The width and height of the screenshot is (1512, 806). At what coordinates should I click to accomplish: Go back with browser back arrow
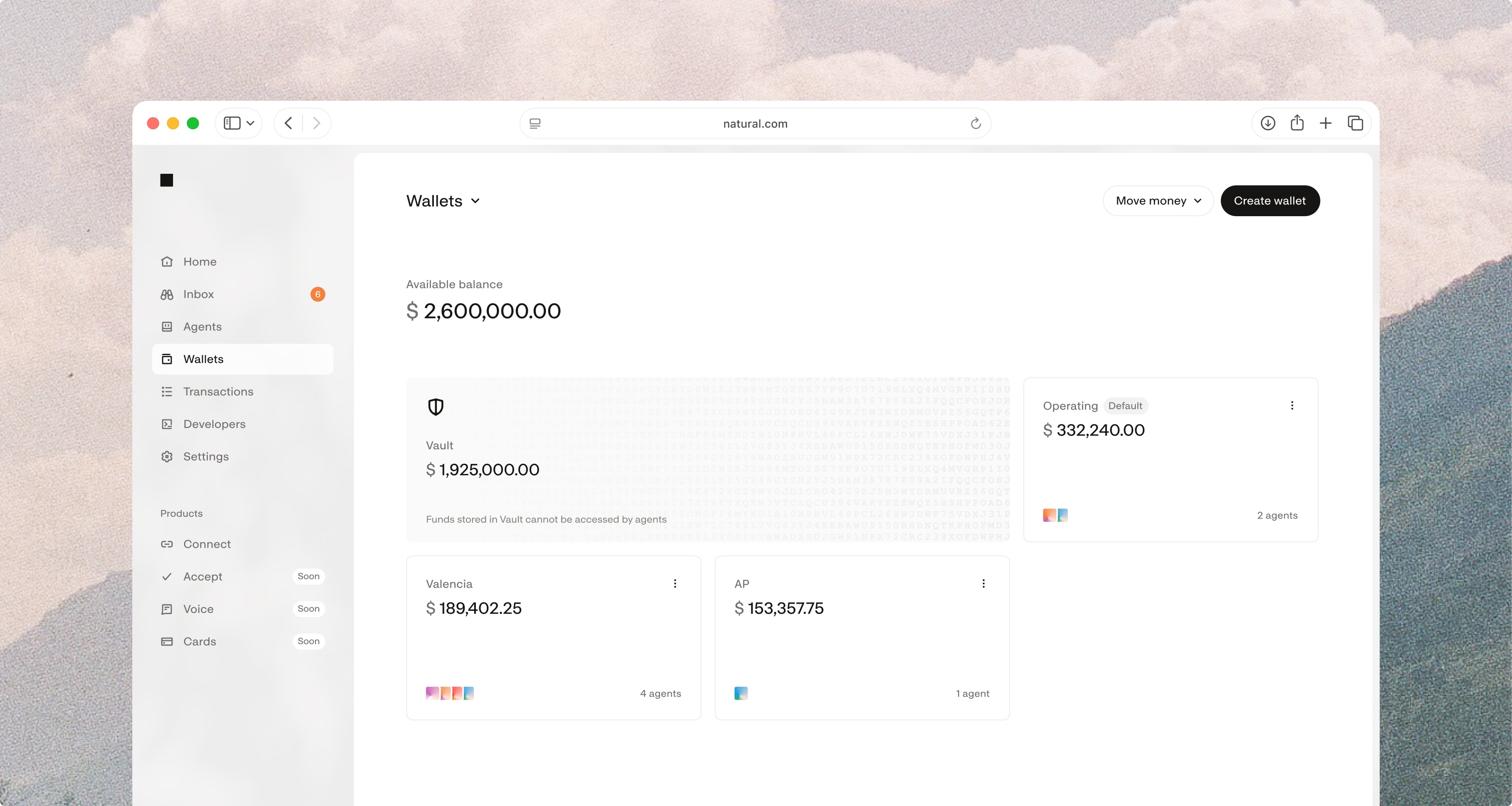pyautogui.click(x=288, y=123)
